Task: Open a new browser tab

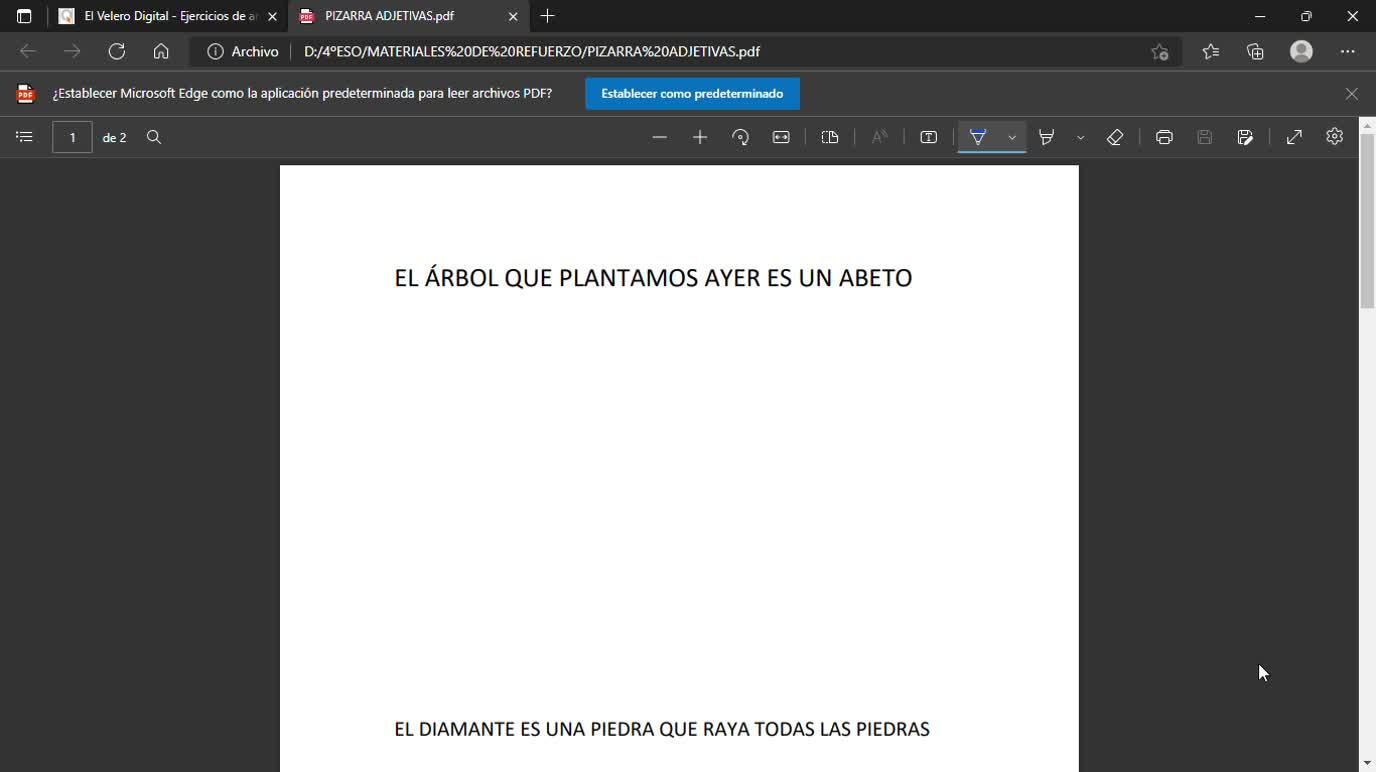Action: [x=547, y=16]
